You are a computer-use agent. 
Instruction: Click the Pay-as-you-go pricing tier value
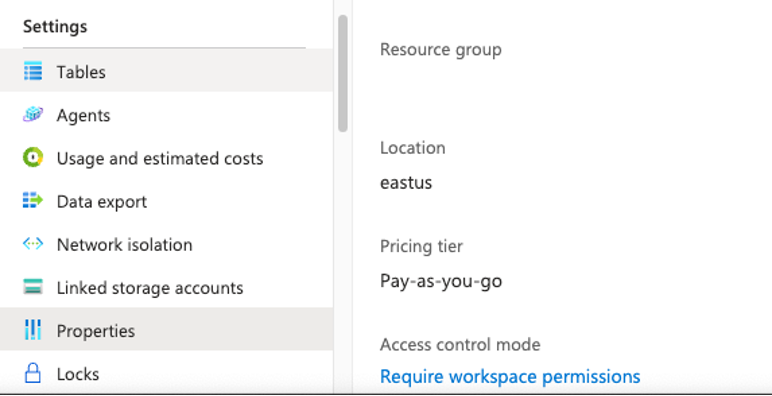tap(441, 281)
